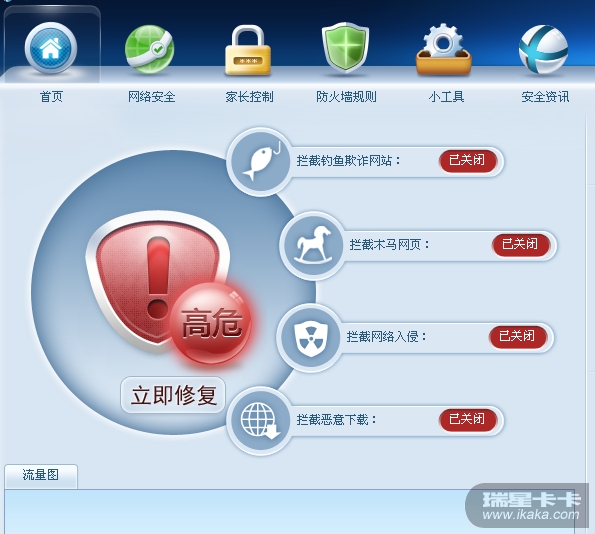Screen dimensions: 595x534
Task: Click the red 高危 danger ball
Action: 211,323
